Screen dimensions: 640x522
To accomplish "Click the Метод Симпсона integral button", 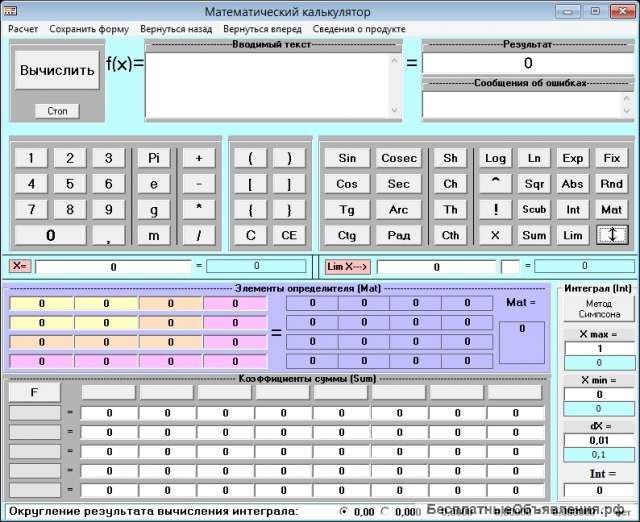I will click(x=598, y=309).
